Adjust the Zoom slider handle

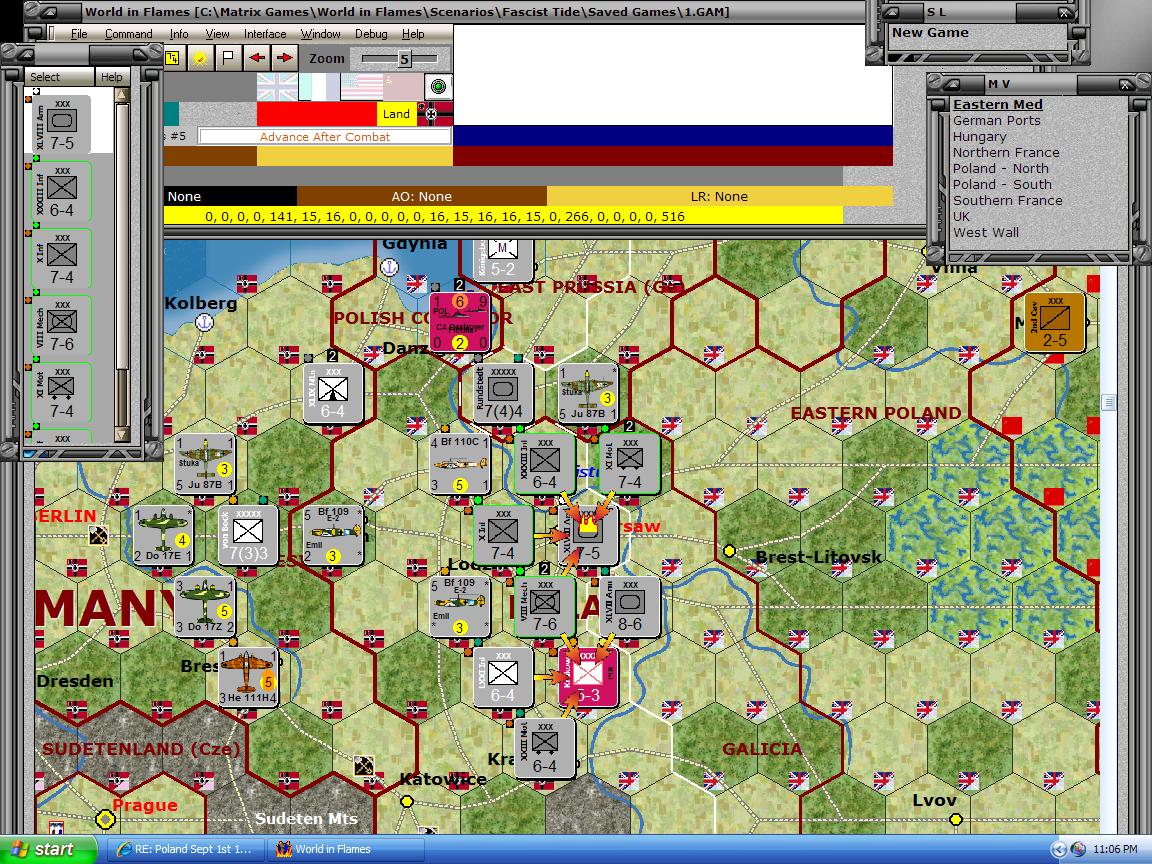(x=404, y=59)
